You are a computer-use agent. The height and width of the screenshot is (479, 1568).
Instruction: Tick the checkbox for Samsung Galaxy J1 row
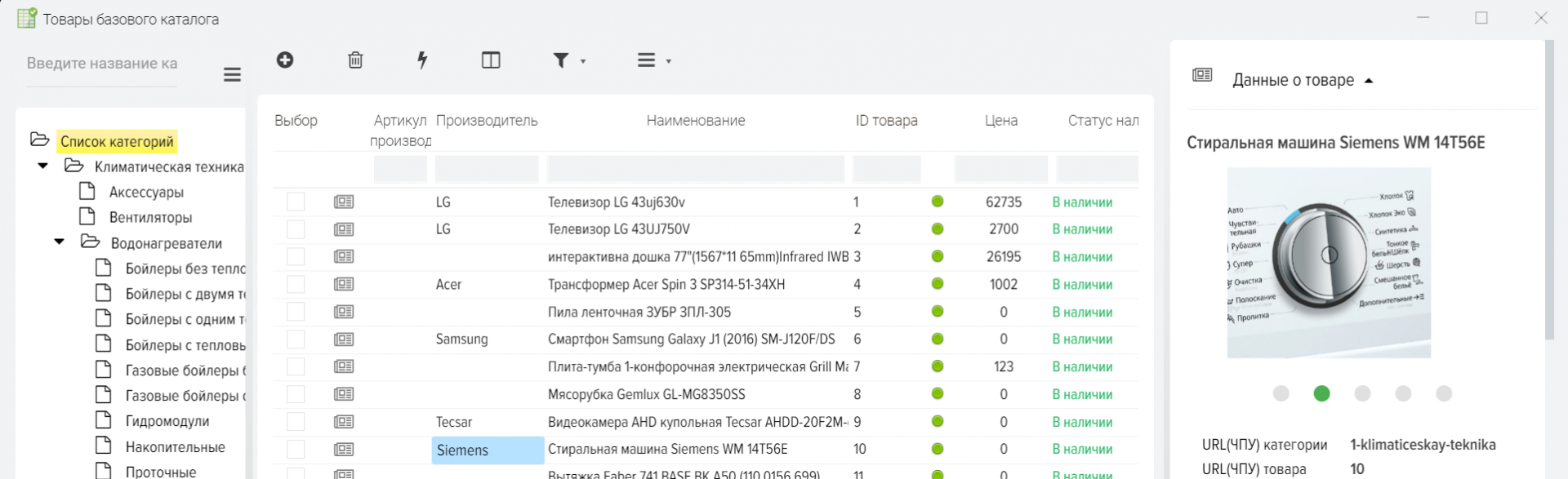(296, 339)
